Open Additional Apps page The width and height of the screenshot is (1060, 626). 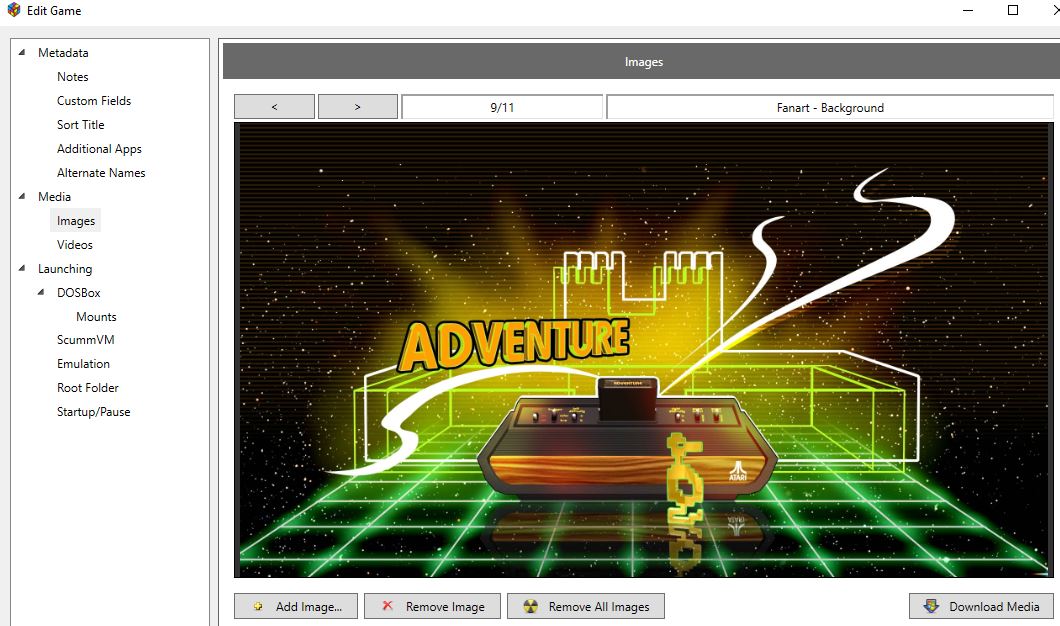[99, 149]
